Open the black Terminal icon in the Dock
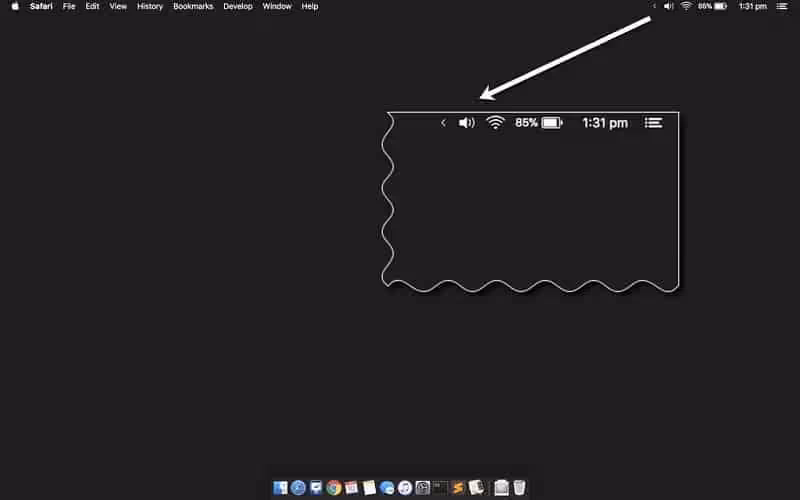 coord(440,488)
